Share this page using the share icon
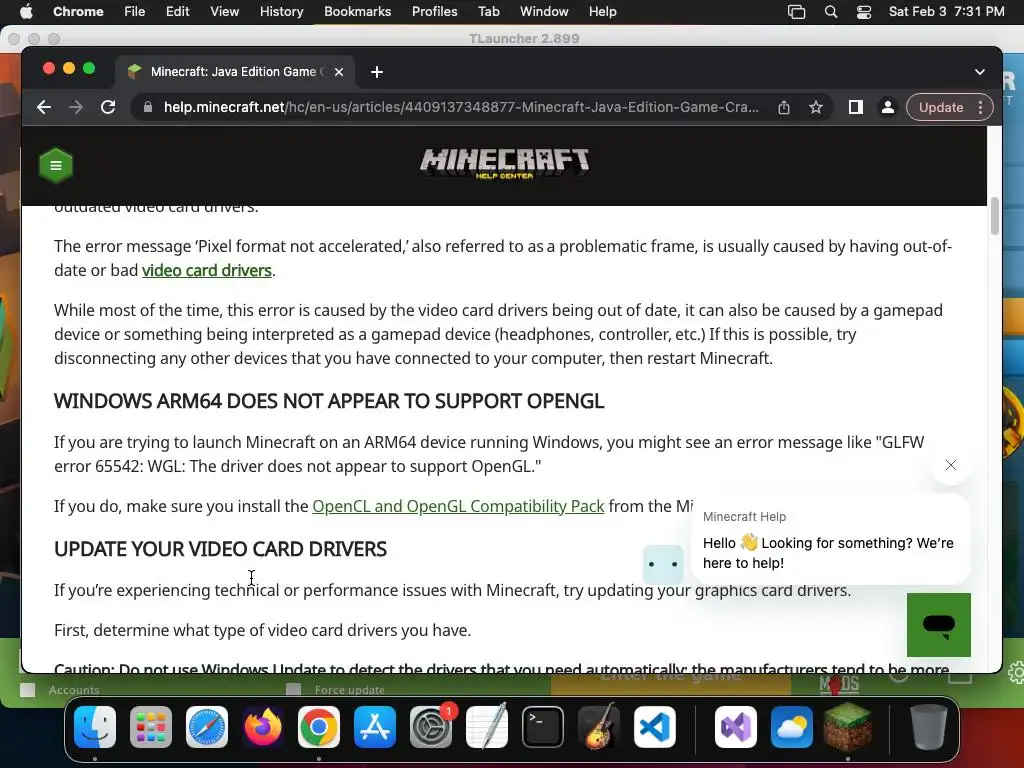This screenshot has width=1024, height=768. (x=784, y=107)
